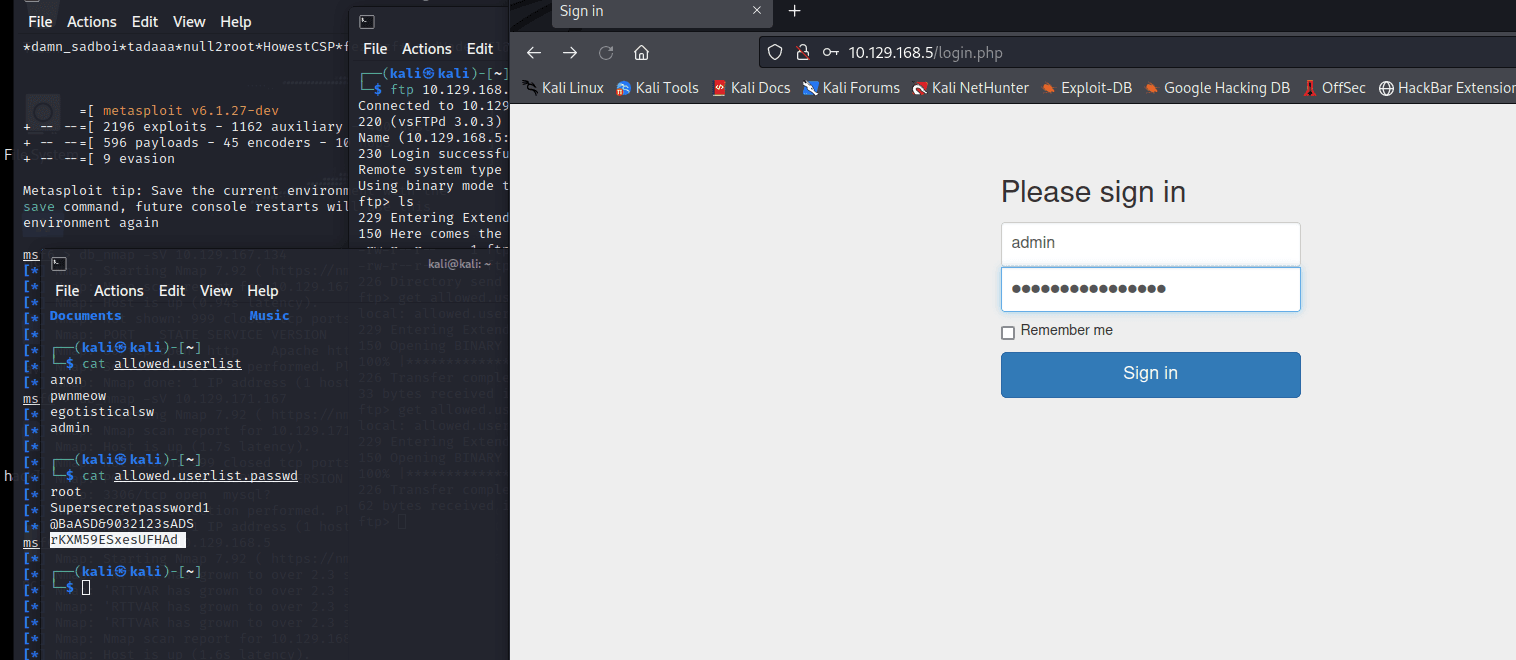Image resolution: width=1516 pixels, height=660 pixels.
Task: Reload the page with the refresh icon
Action: click(x=606, y=53)
